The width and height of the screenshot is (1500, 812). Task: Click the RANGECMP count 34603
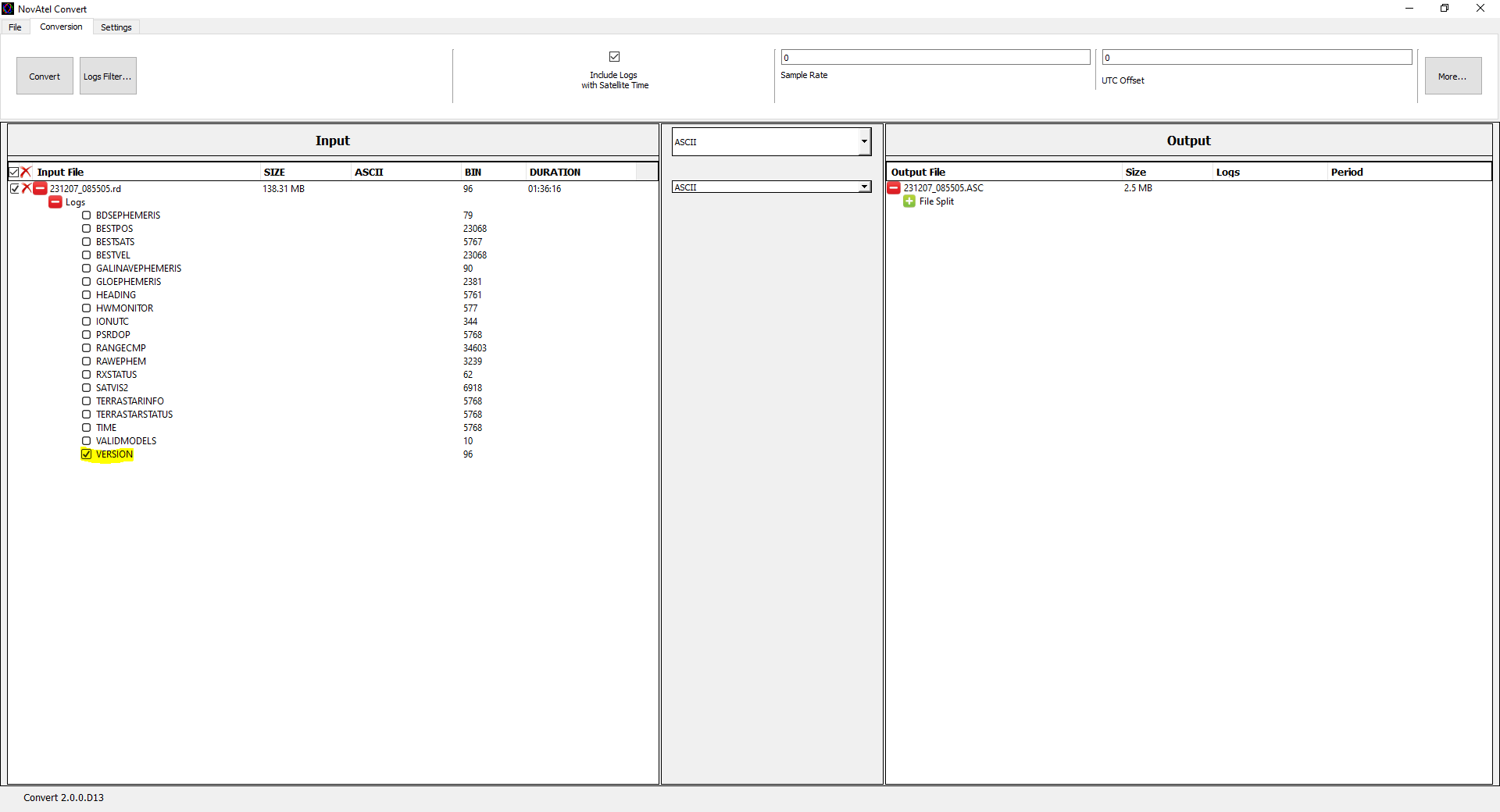(474, 348)
